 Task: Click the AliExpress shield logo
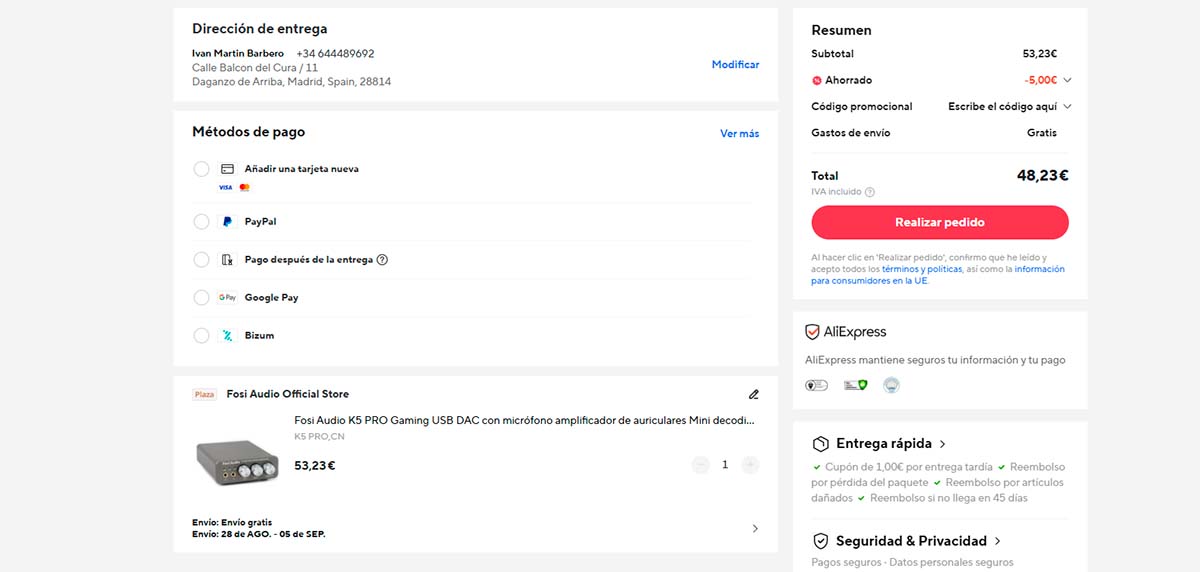tap(813, 332)
